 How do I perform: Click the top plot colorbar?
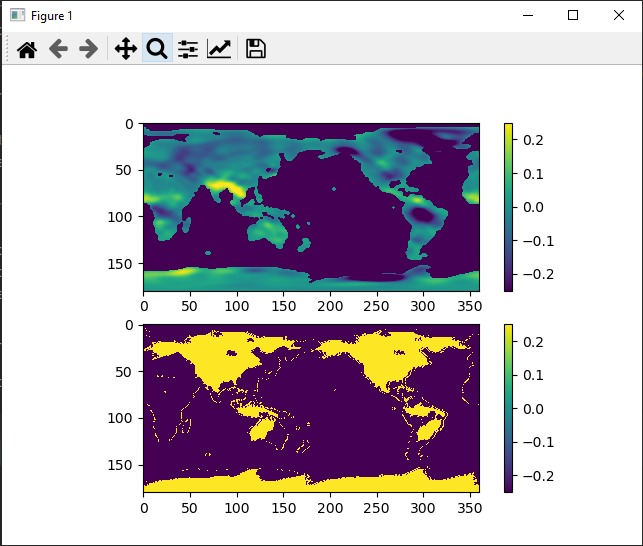tap(508, 207)
